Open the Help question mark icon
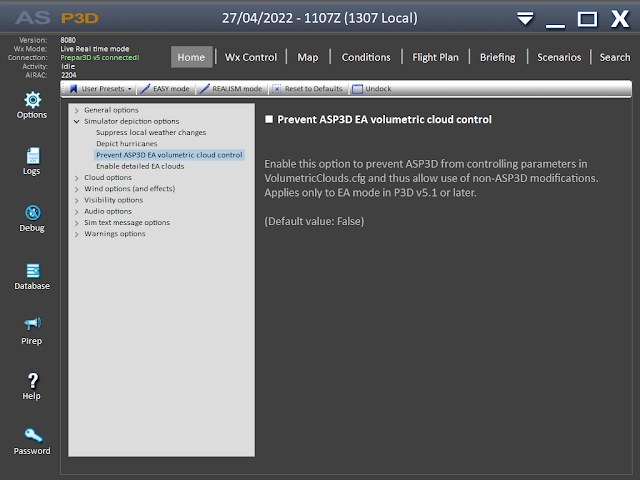 [x=32, y=381]
